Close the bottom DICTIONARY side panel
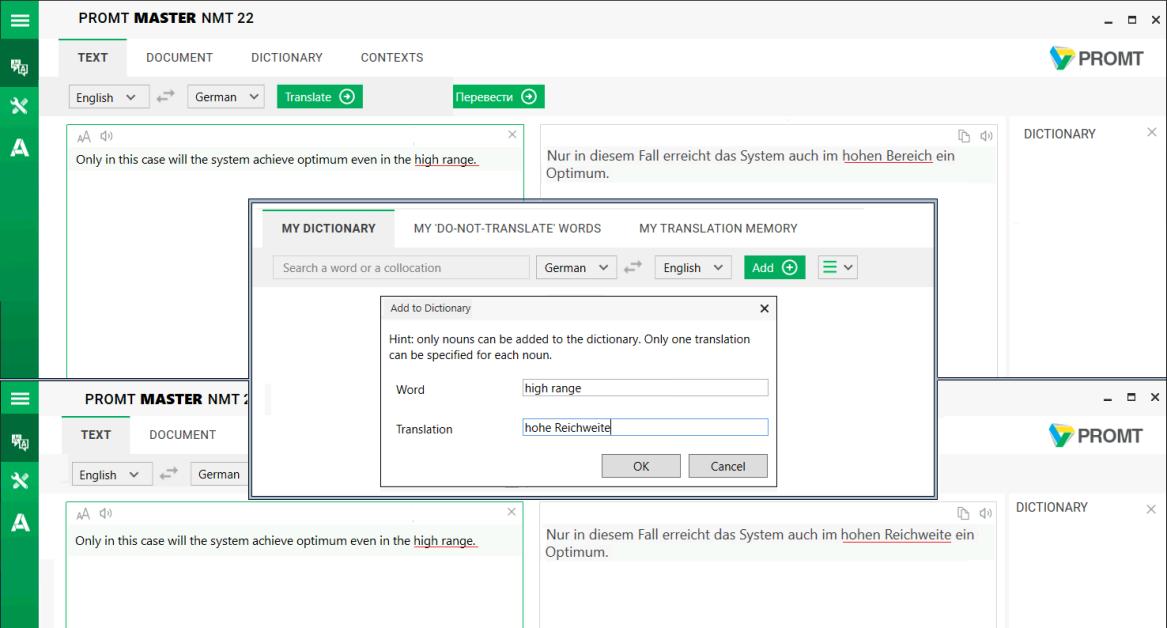The width and height of the screenshot is (1167, 628). coord(1151,509)
